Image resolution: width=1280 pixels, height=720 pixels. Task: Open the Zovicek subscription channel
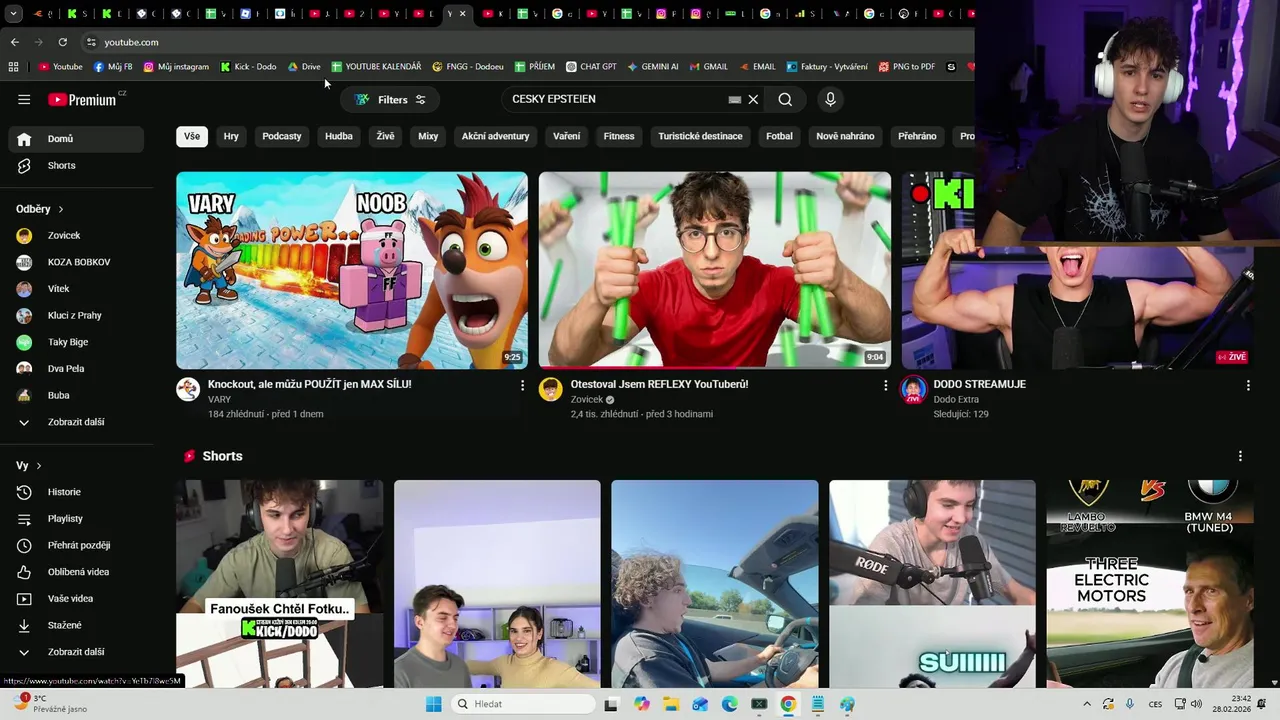(x=76, y=235)
